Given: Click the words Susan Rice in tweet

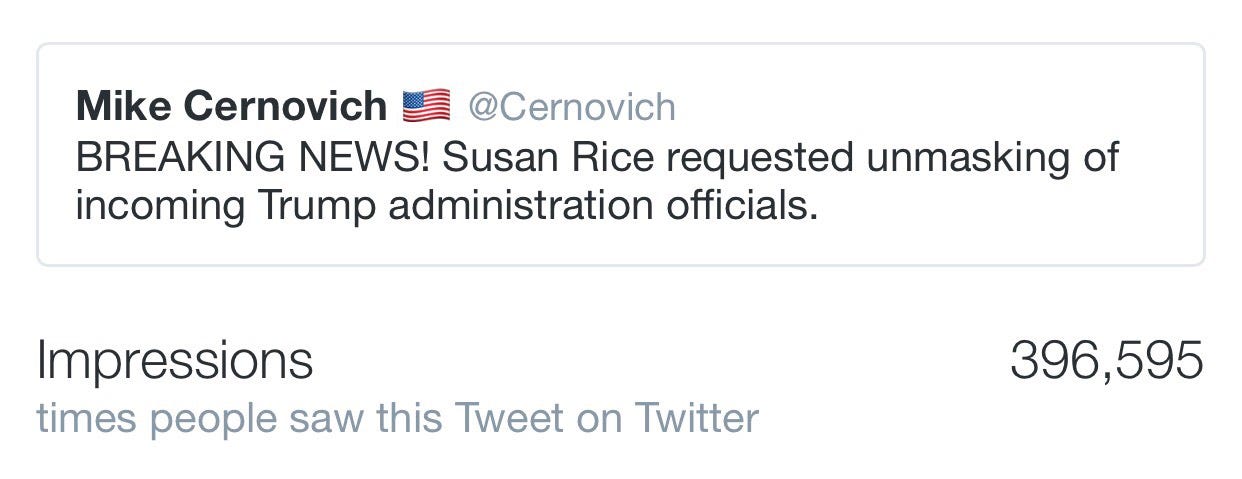Looking at the screenshot, I should point(548,158).
